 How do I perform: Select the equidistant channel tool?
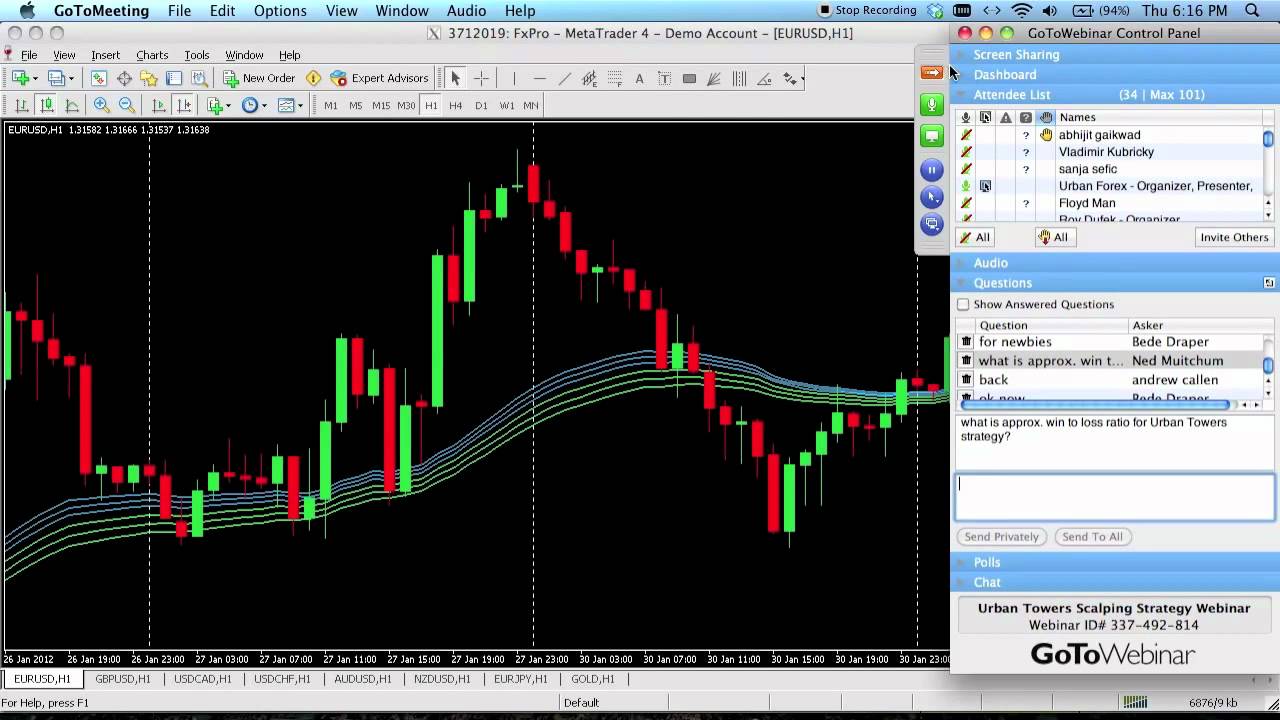point(590,78)
